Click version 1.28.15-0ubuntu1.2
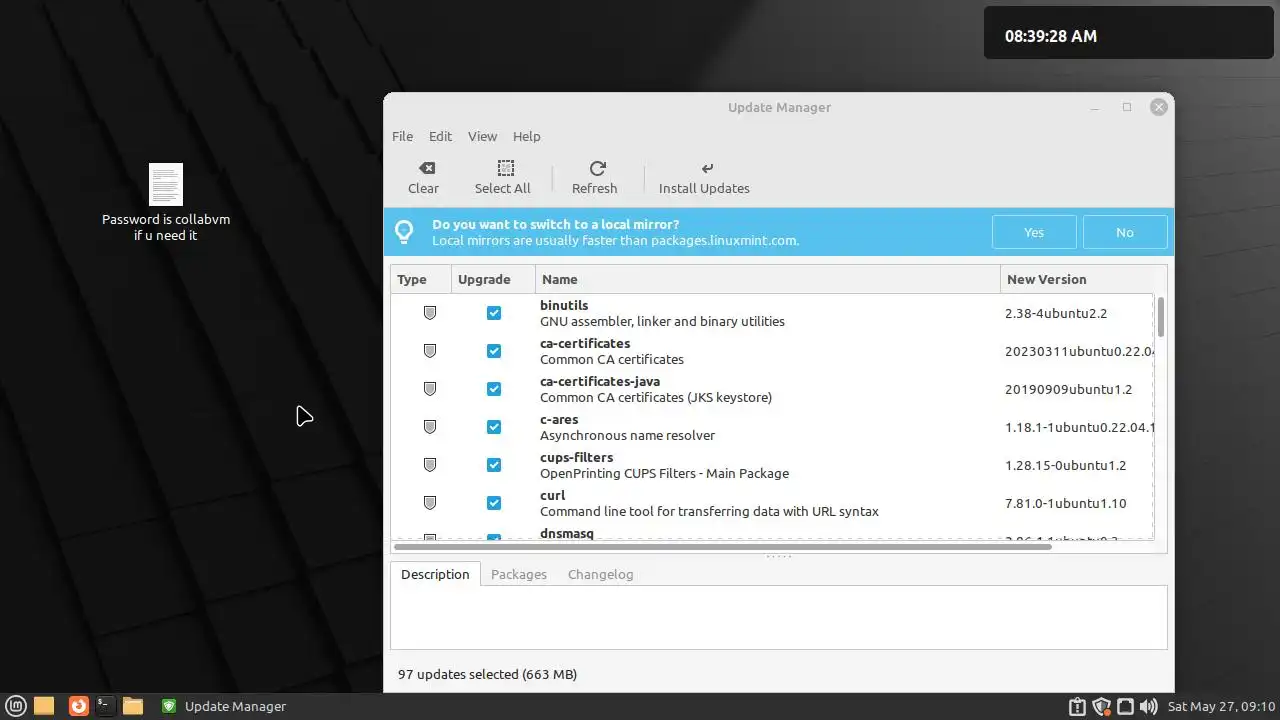 tap(1066, 465)
